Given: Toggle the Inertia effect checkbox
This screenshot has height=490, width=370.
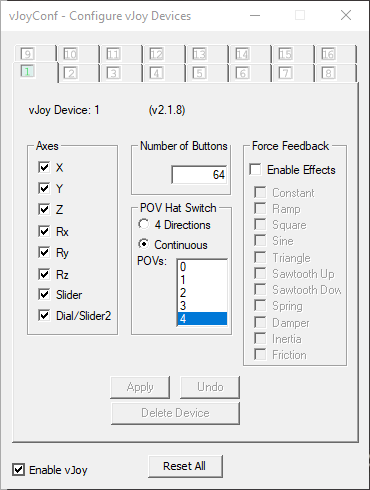Looking at the screenshot, I should coord(260,338).
